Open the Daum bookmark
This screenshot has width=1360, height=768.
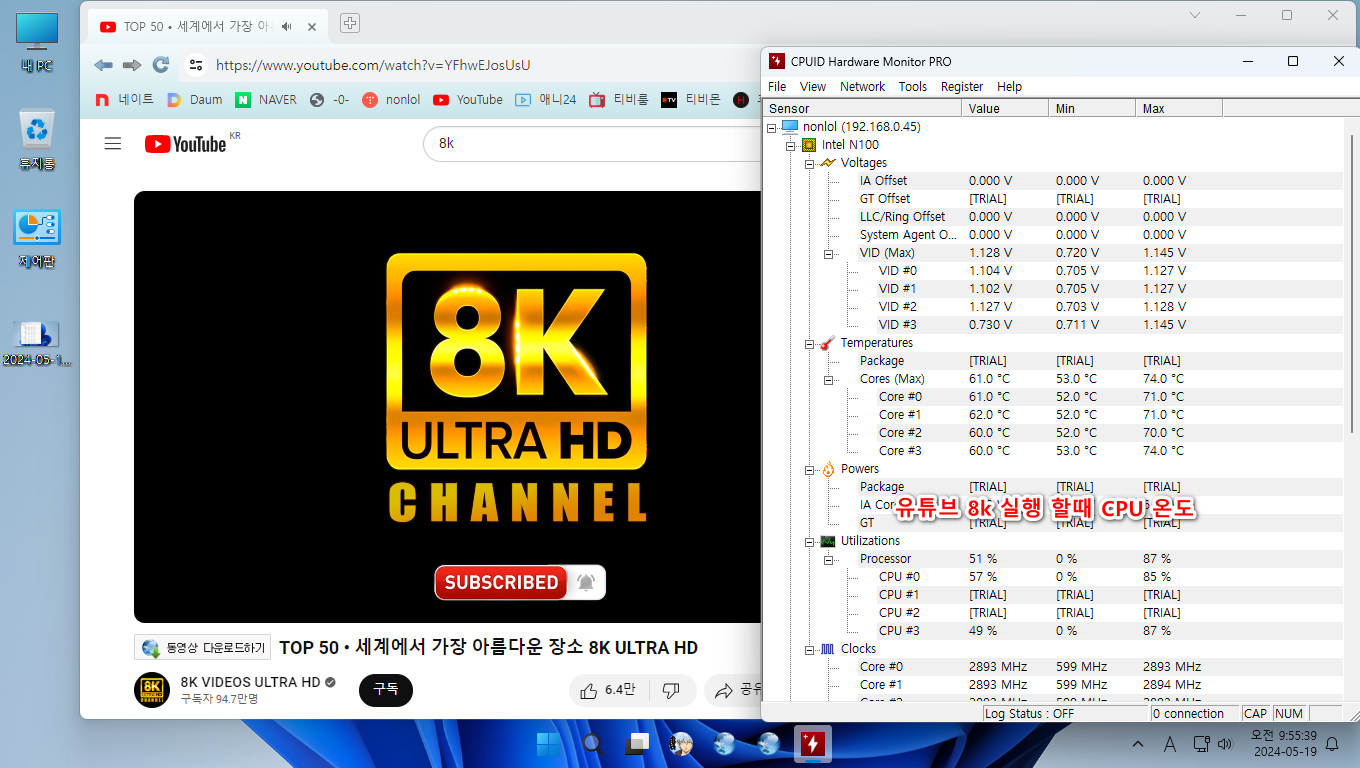point(195,99)
